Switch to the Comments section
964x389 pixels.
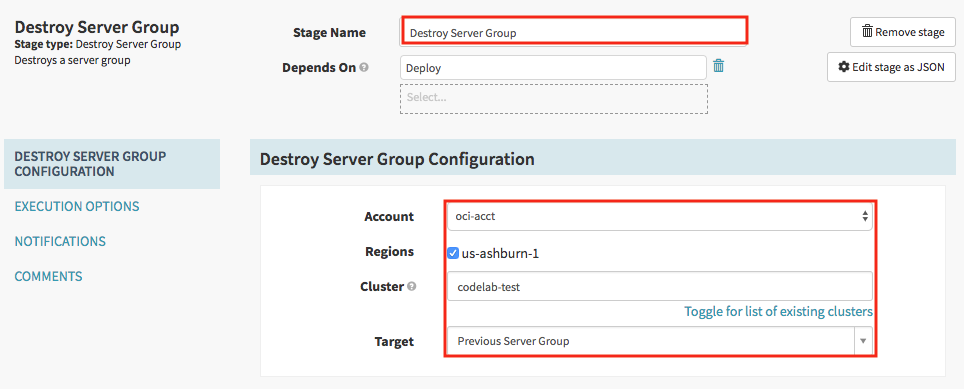click(49, 277)
